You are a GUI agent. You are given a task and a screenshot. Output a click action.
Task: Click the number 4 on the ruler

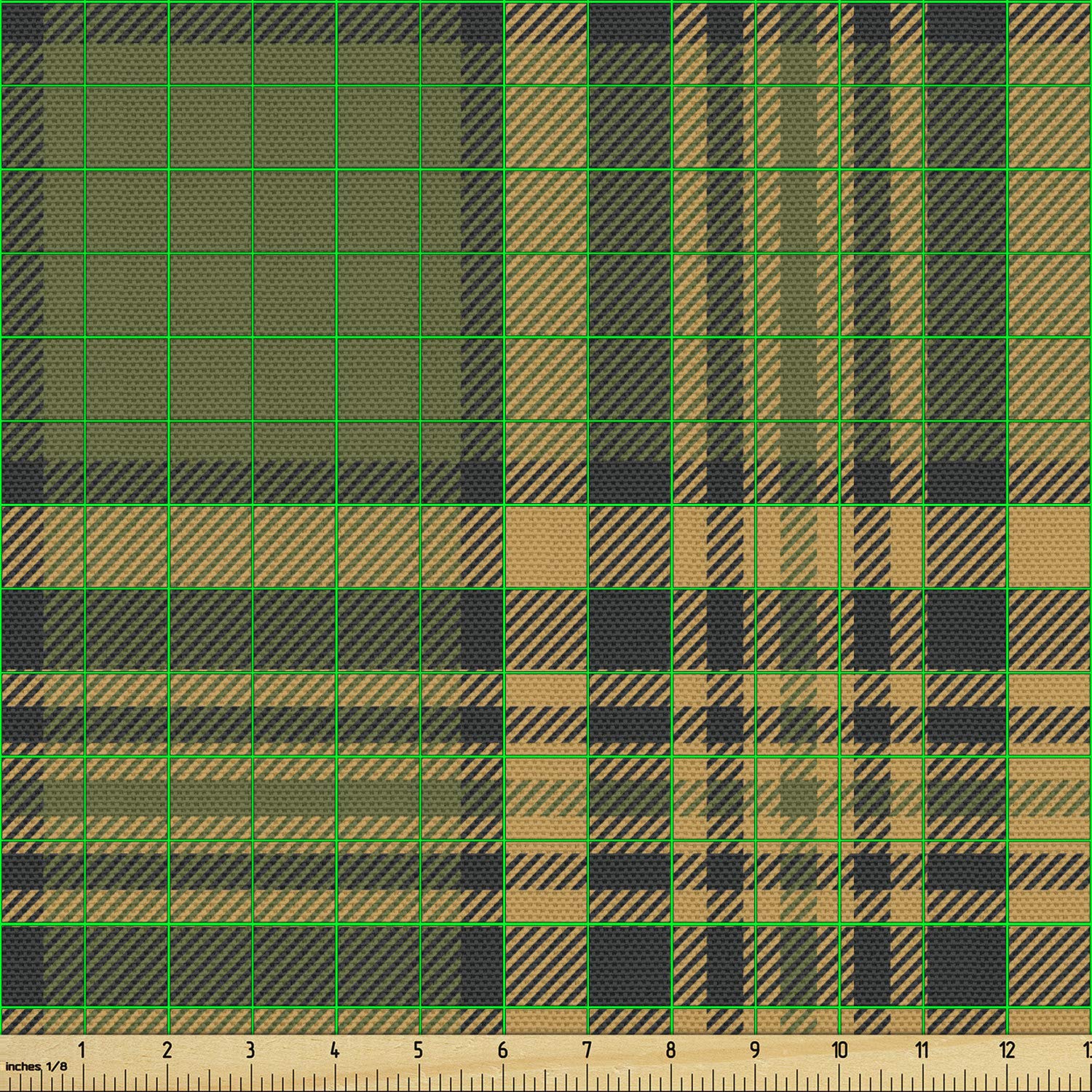click(334, 1051)
